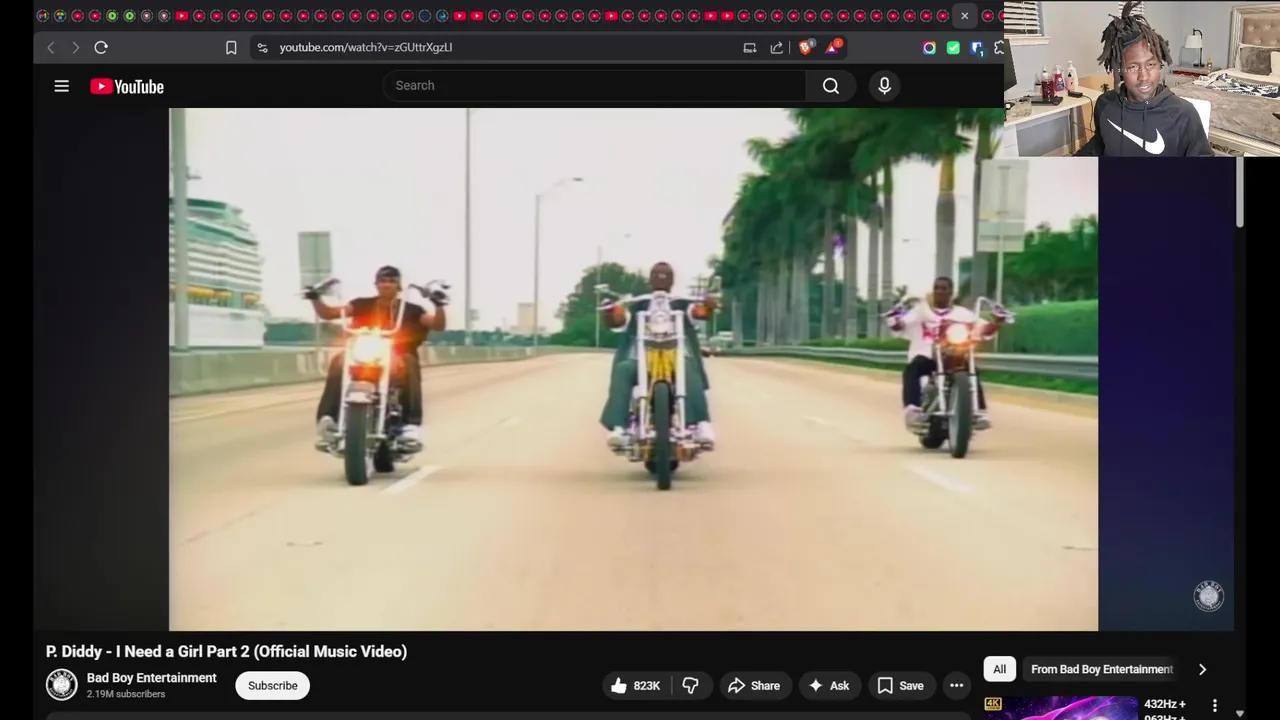The width and height of the screenshot is (1280, 720).
Task: Dislike the video with thumbs down
Action: coord(690,685)
